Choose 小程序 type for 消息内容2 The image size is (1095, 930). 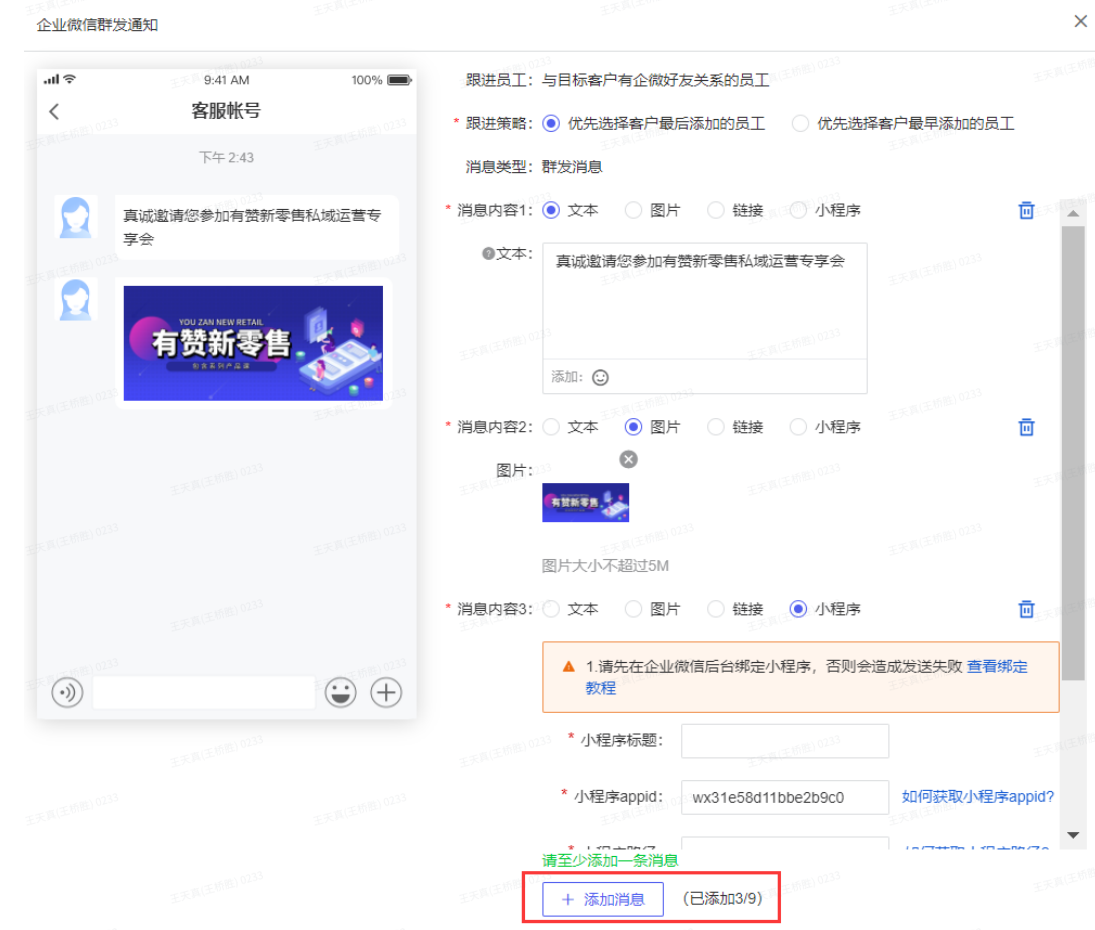pos(798,427)
